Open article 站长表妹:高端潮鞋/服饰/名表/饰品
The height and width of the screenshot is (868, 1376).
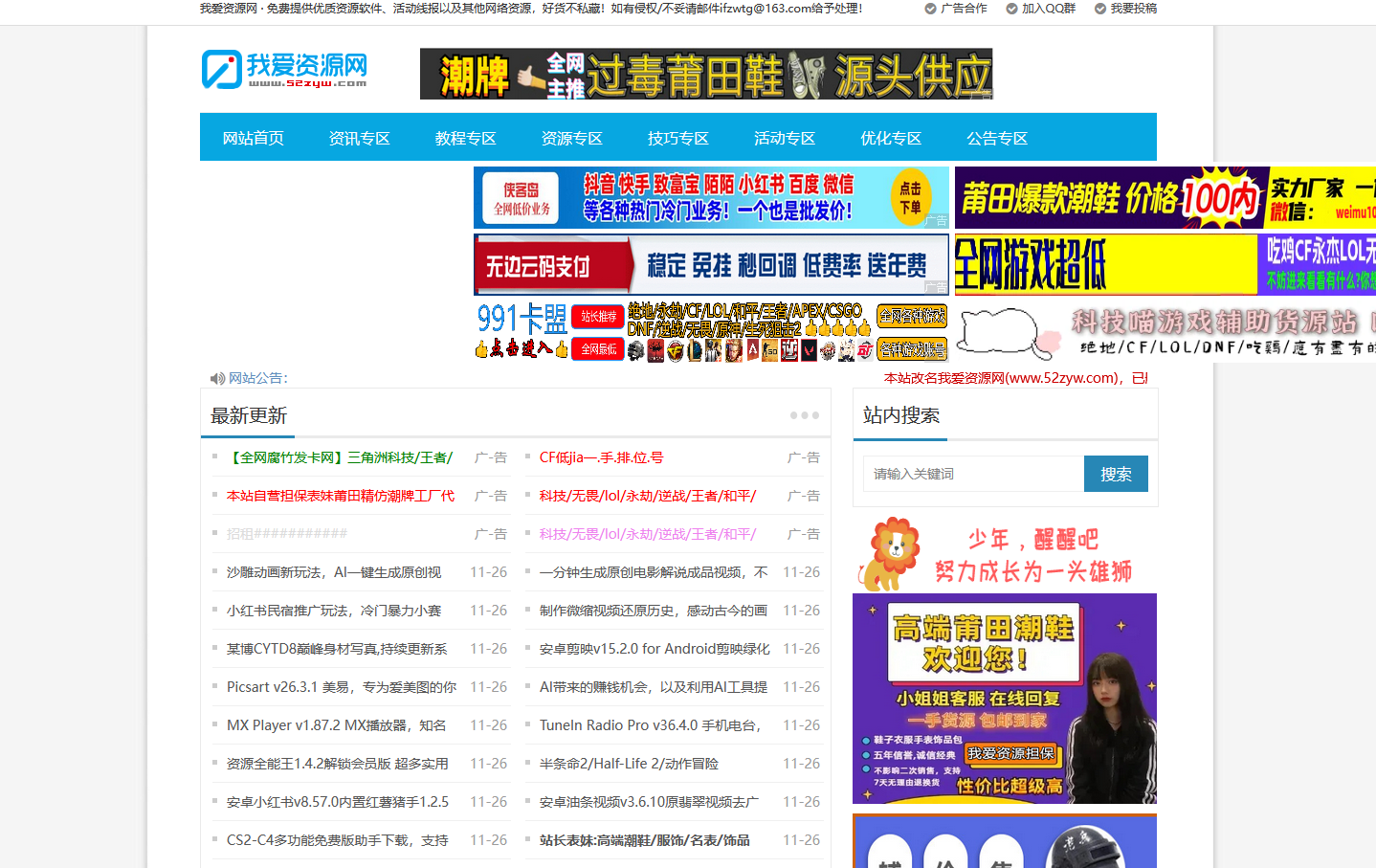point(645,840)
